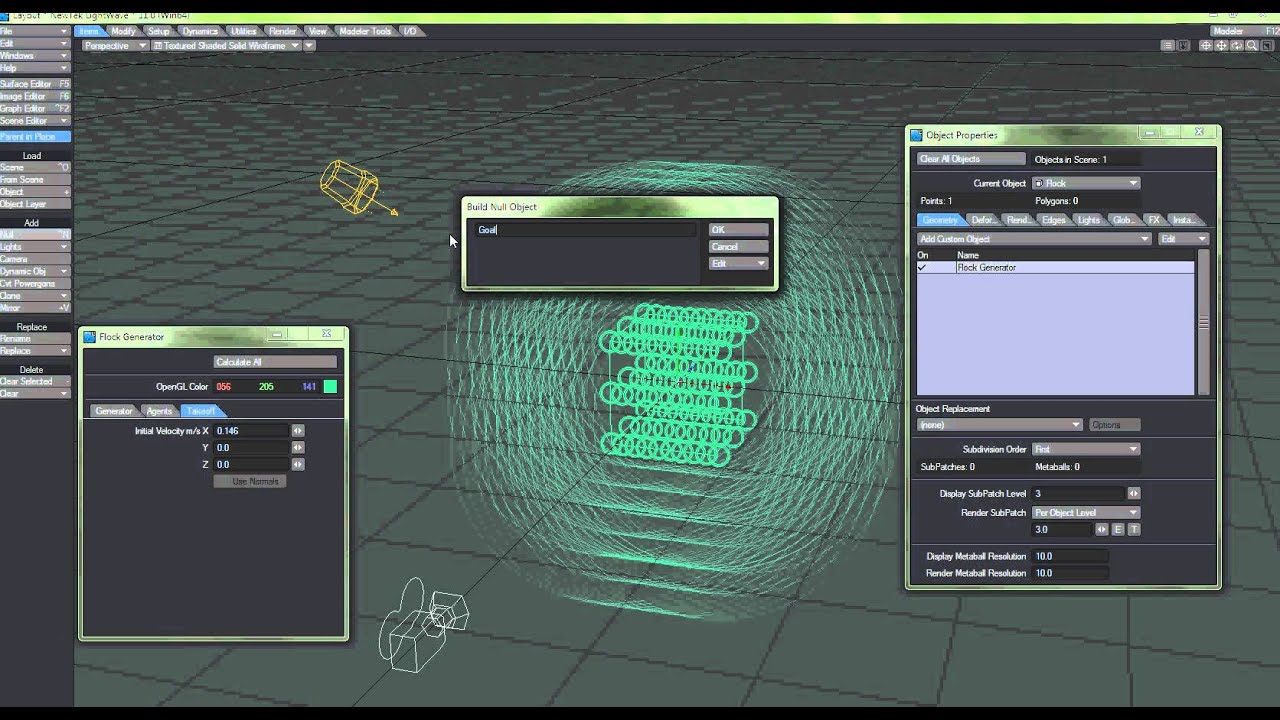The image size is (1280, 720).
Task: Click the custom object list scrollbar
Action: click(x=1204, y=322)
